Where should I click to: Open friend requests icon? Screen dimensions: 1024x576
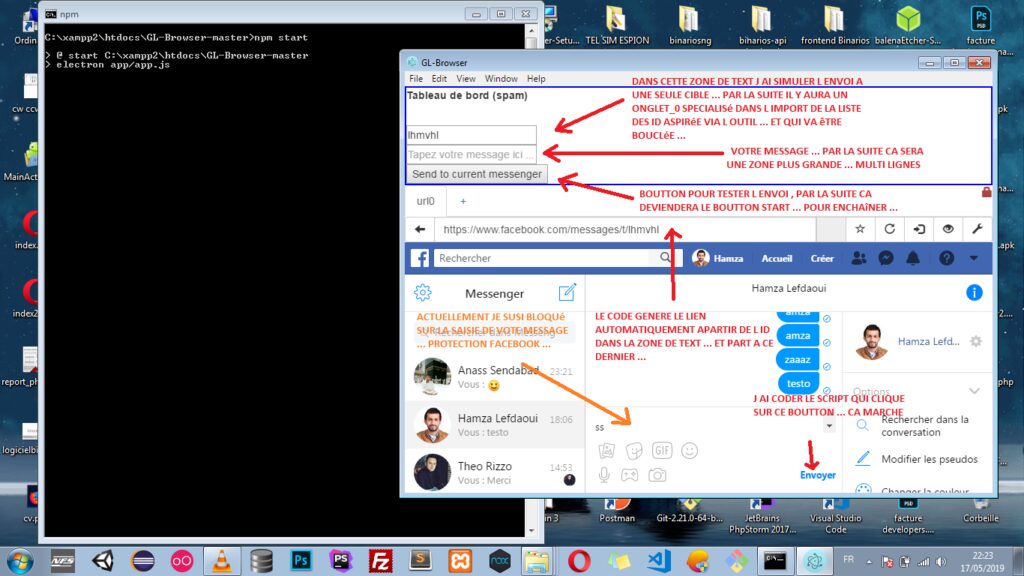859,258
